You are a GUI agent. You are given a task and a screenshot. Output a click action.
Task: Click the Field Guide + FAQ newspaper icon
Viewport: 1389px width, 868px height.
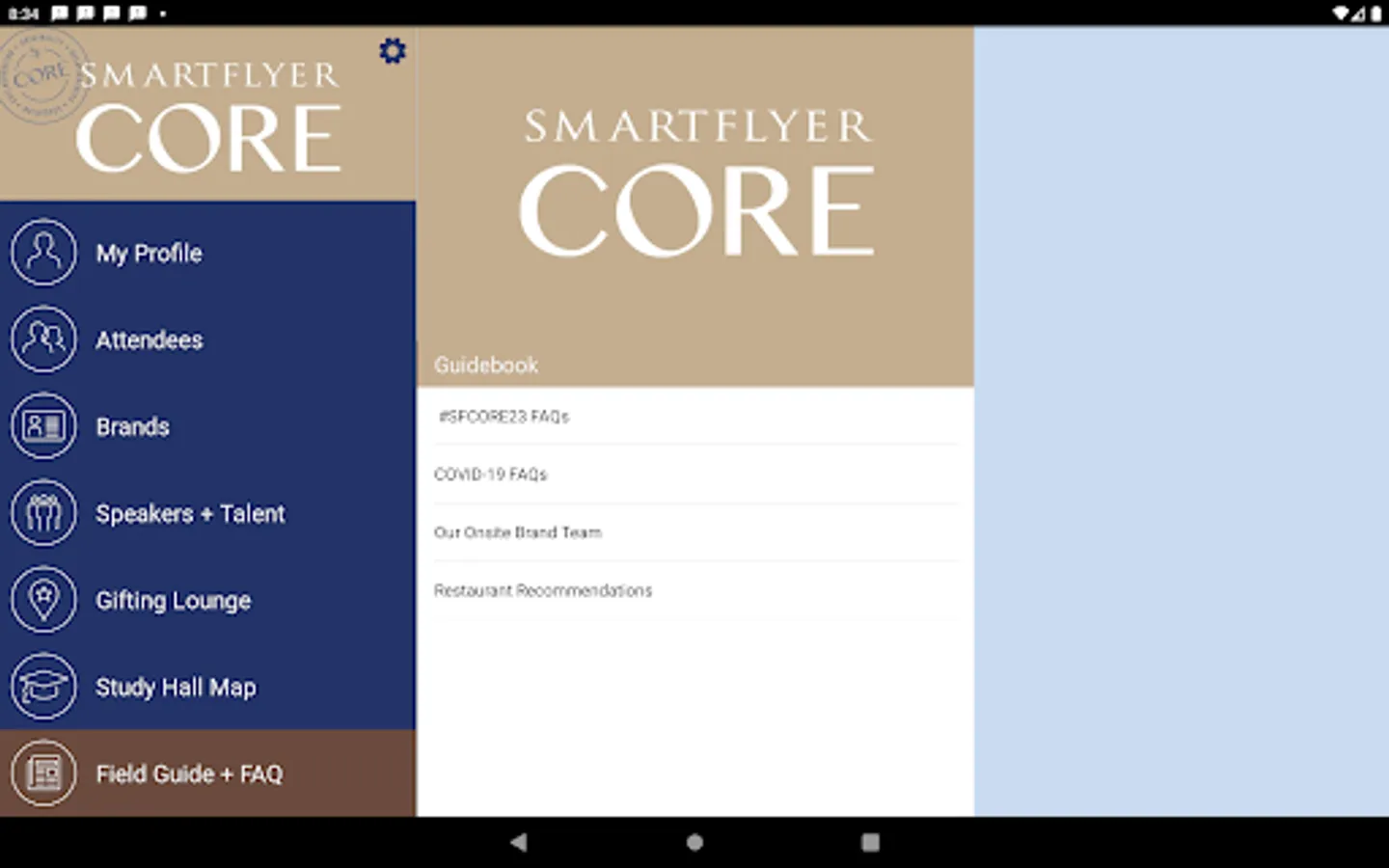pyautogui.click(x=43, y=773)
